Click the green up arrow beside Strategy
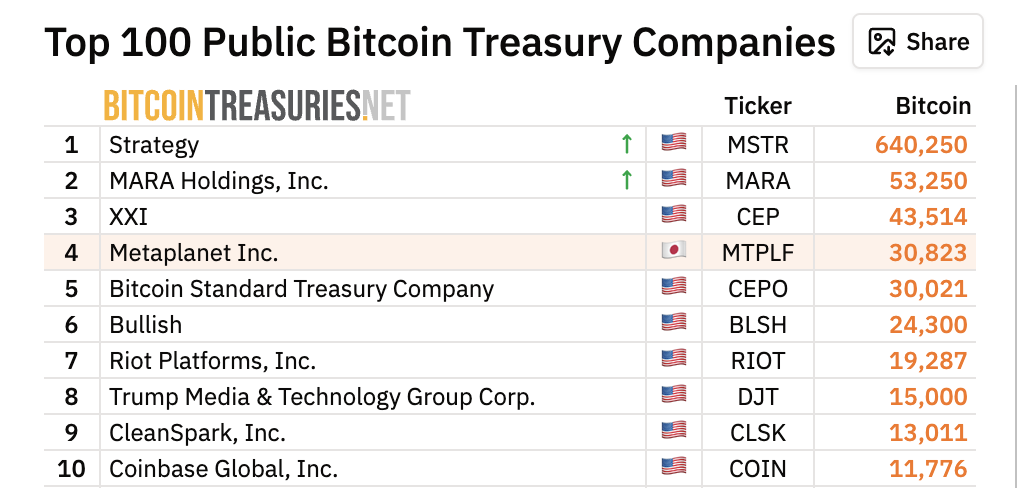The image size is (1020, 488). click(627, 144)
